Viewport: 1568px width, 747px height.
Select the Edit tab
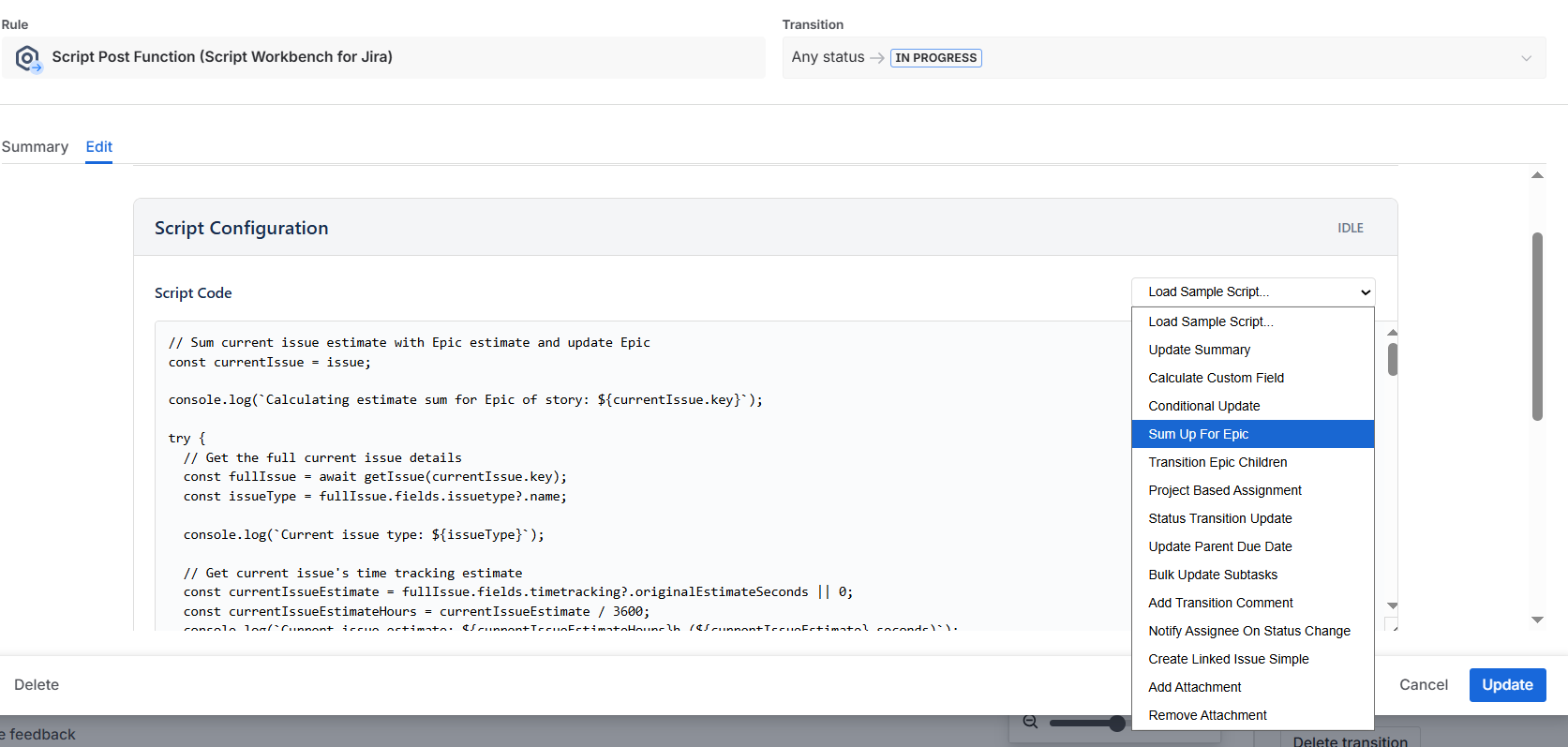[98, 147]
